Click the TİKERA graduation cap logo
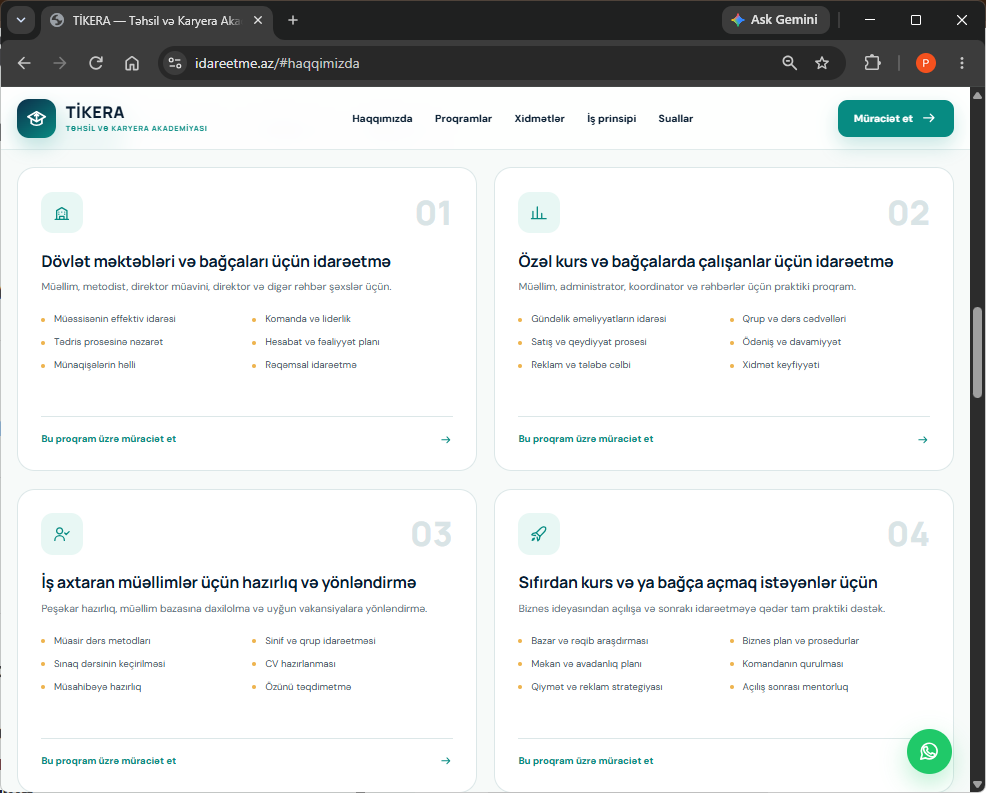This screenshot has width=986, height=793. [x=36, y=118]
